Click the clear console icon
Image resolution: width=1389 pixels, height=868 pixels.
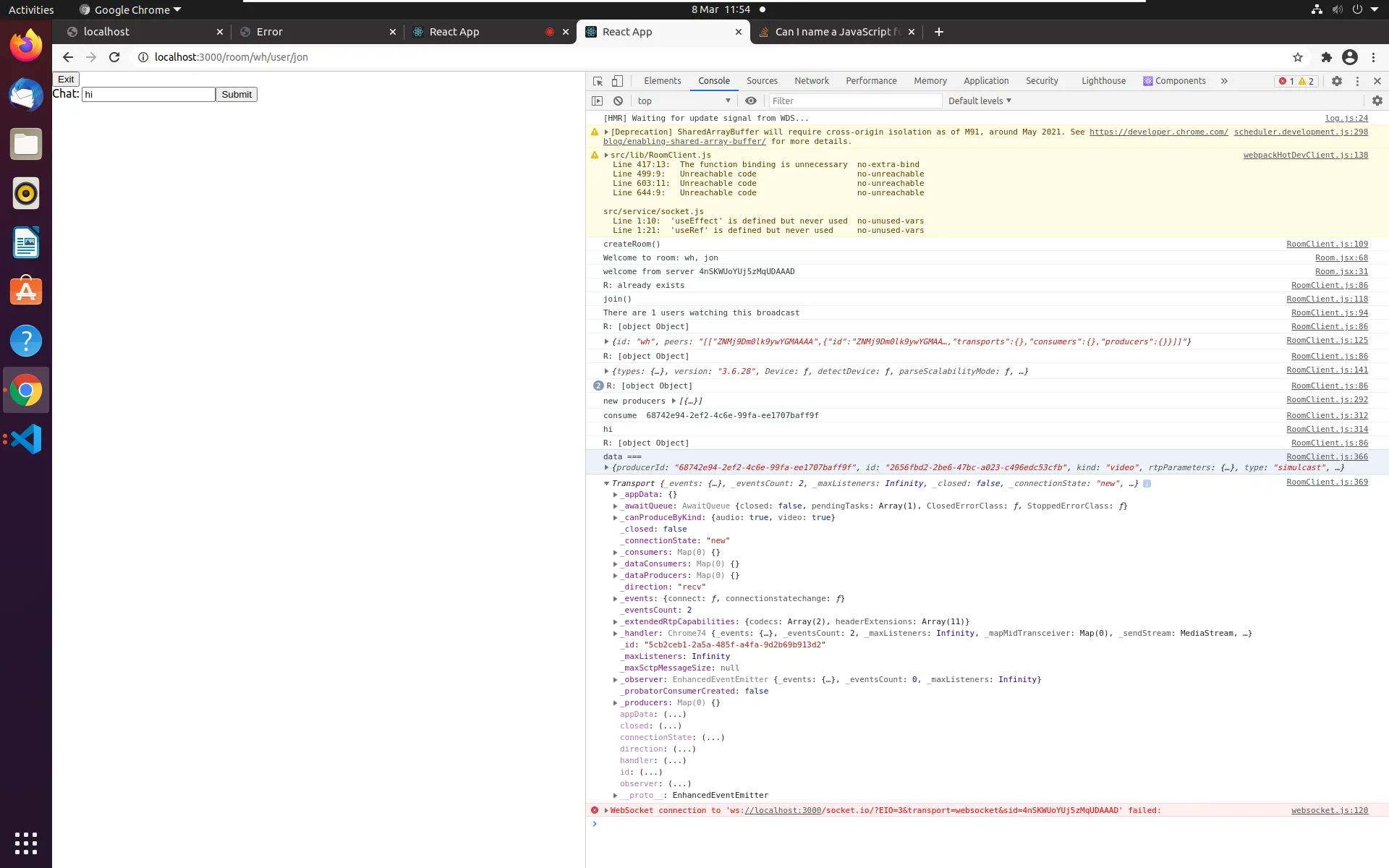pyautogui.click(x=618, y=101)
